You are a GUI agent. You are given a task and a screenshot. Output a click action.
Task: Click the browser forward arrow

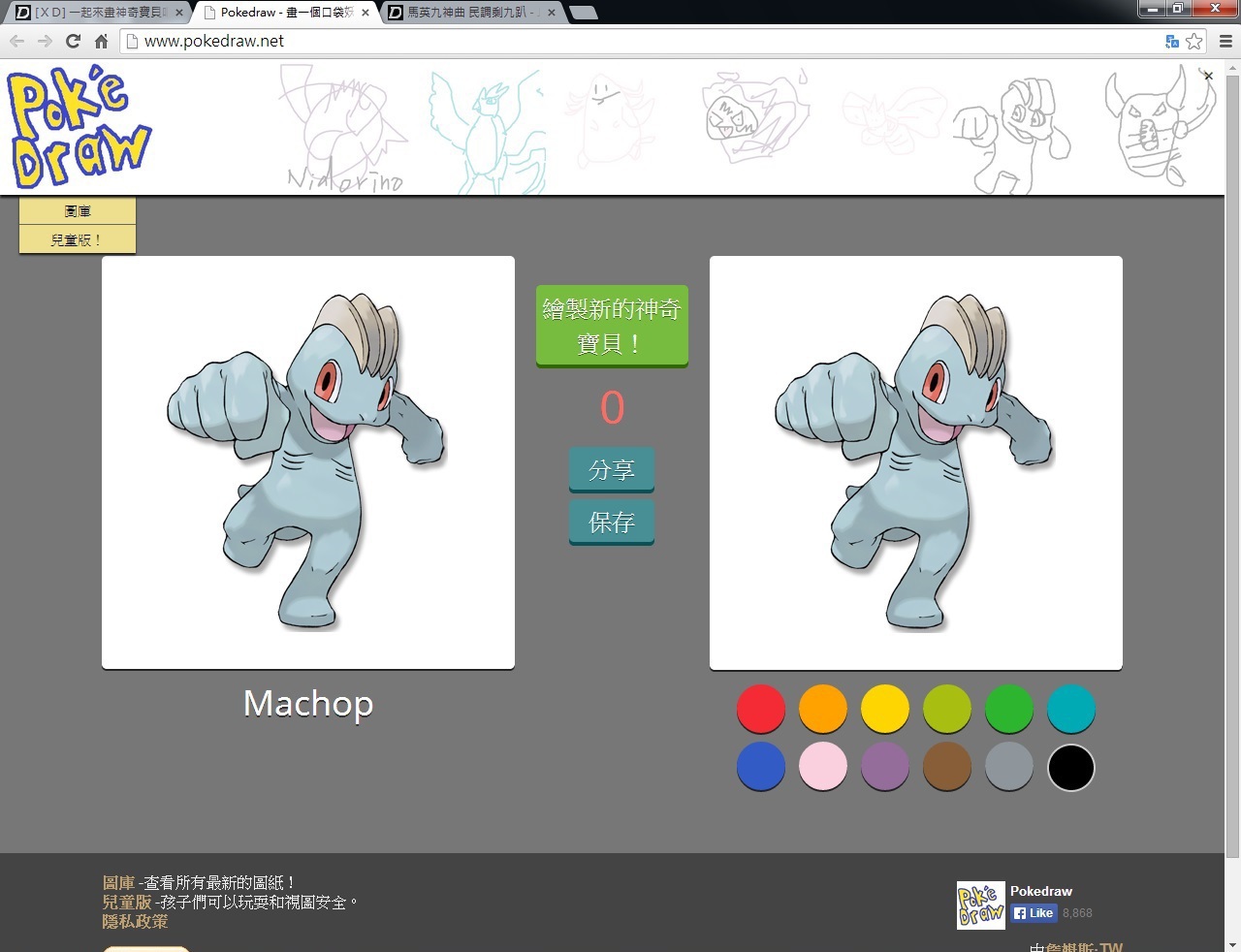tap(45, 41)
